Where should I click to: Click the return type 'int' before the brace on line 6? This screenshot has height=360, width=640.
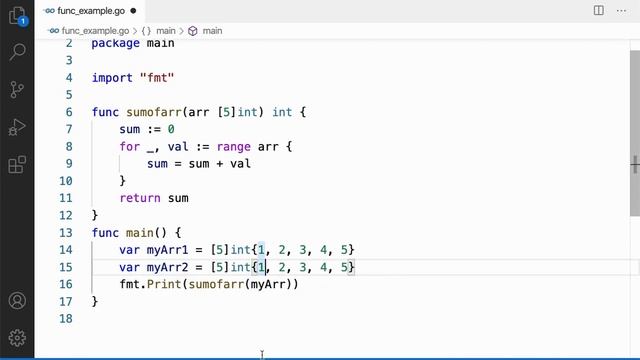pos(282,112)
